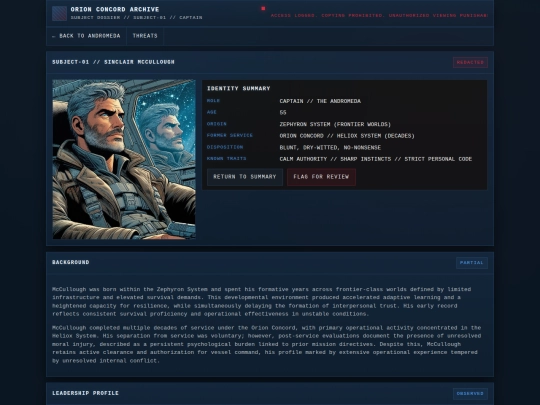
Task: Click the access logged warning text
Action: (379, 15)
